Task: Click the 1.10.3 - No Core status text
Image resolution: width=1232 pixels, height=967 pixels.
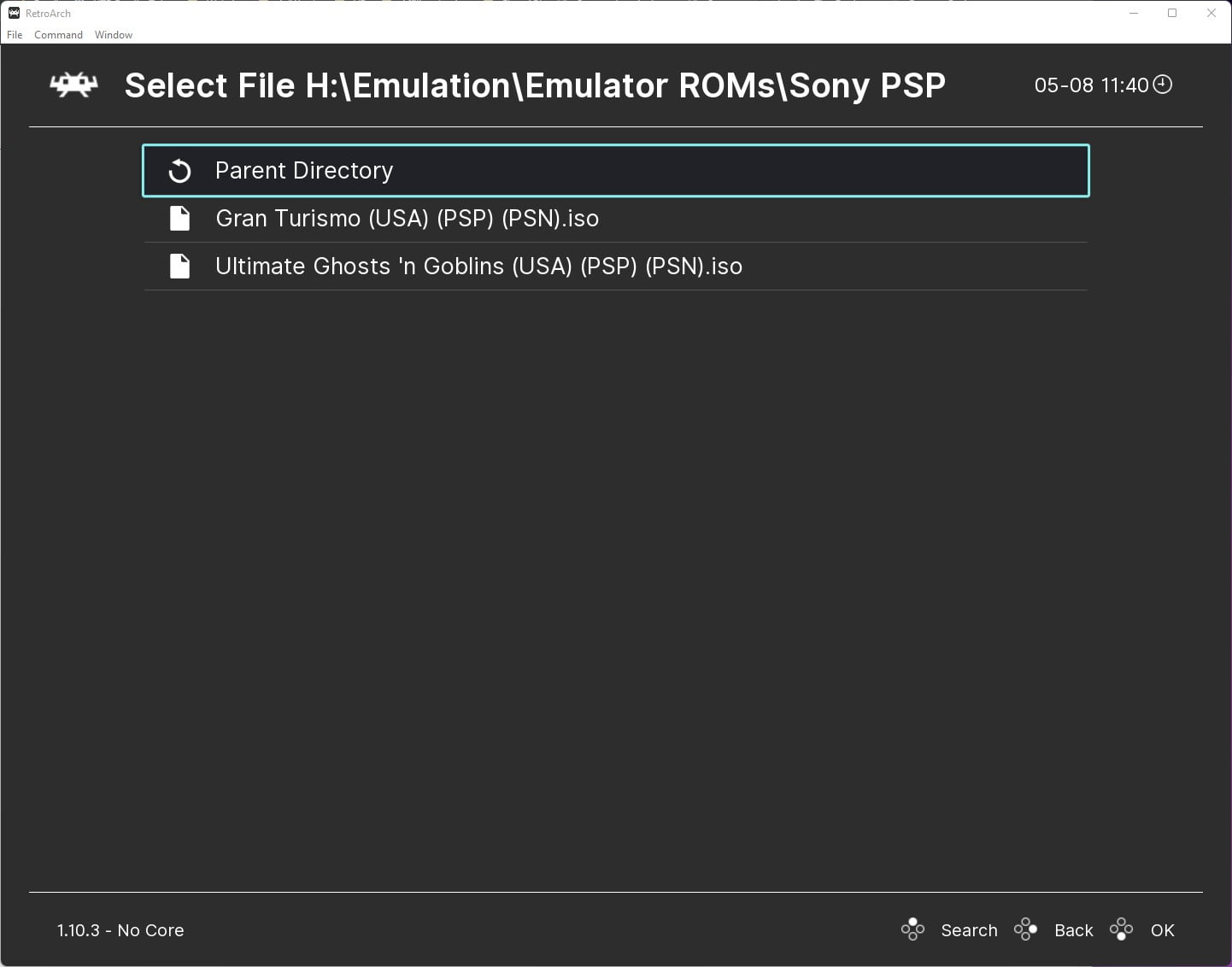Action: (x=120, y=929)
